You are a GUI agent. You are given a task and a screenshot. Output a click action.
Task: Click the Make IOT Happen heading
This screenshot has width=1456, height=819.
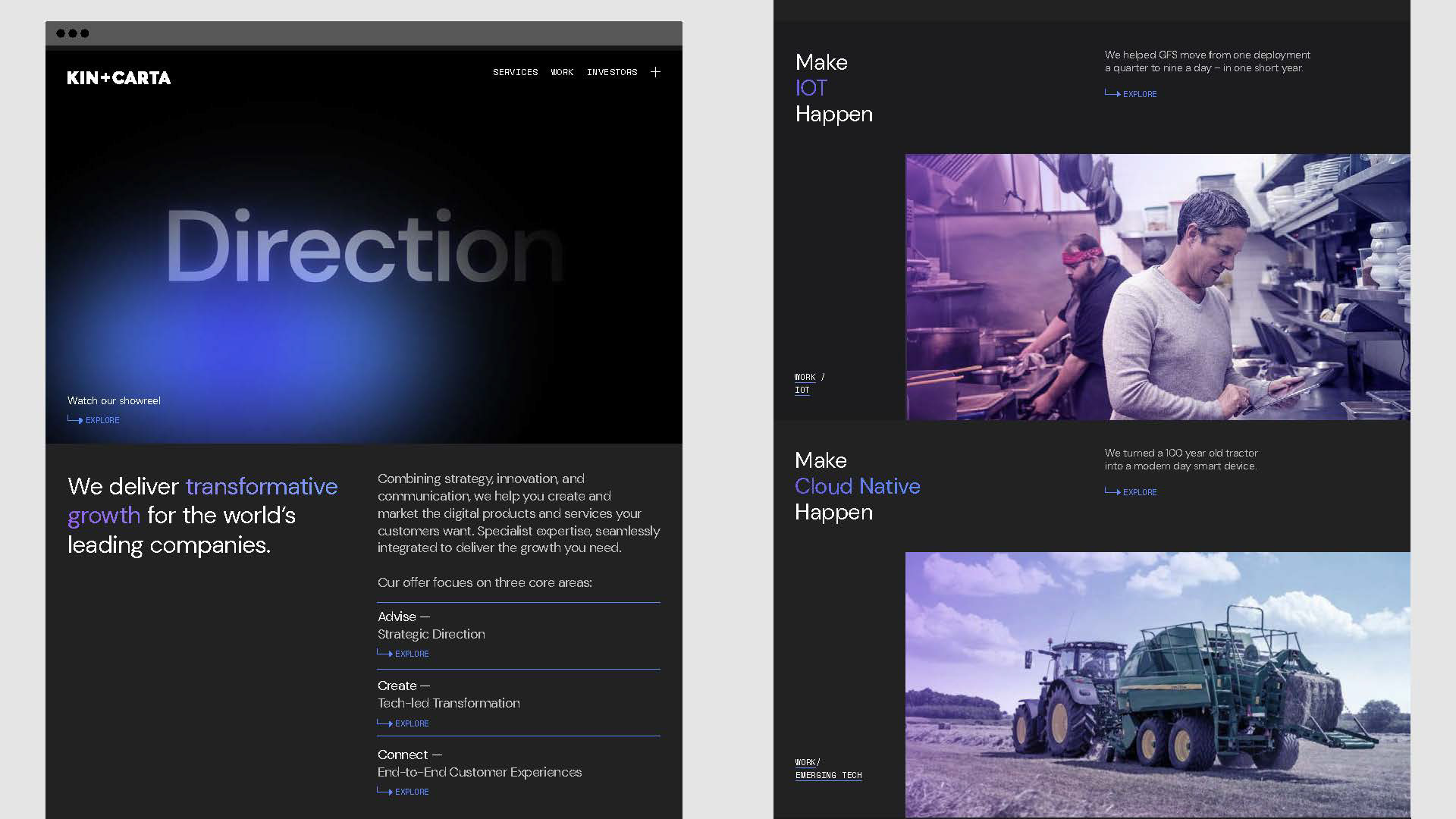(x=834, y=88)
